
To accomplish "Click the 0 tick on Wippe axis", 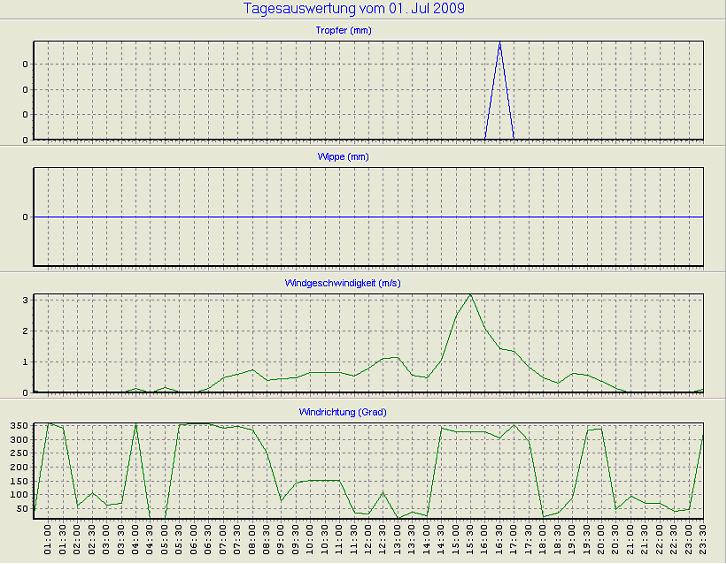I will [x=24, y=217].
